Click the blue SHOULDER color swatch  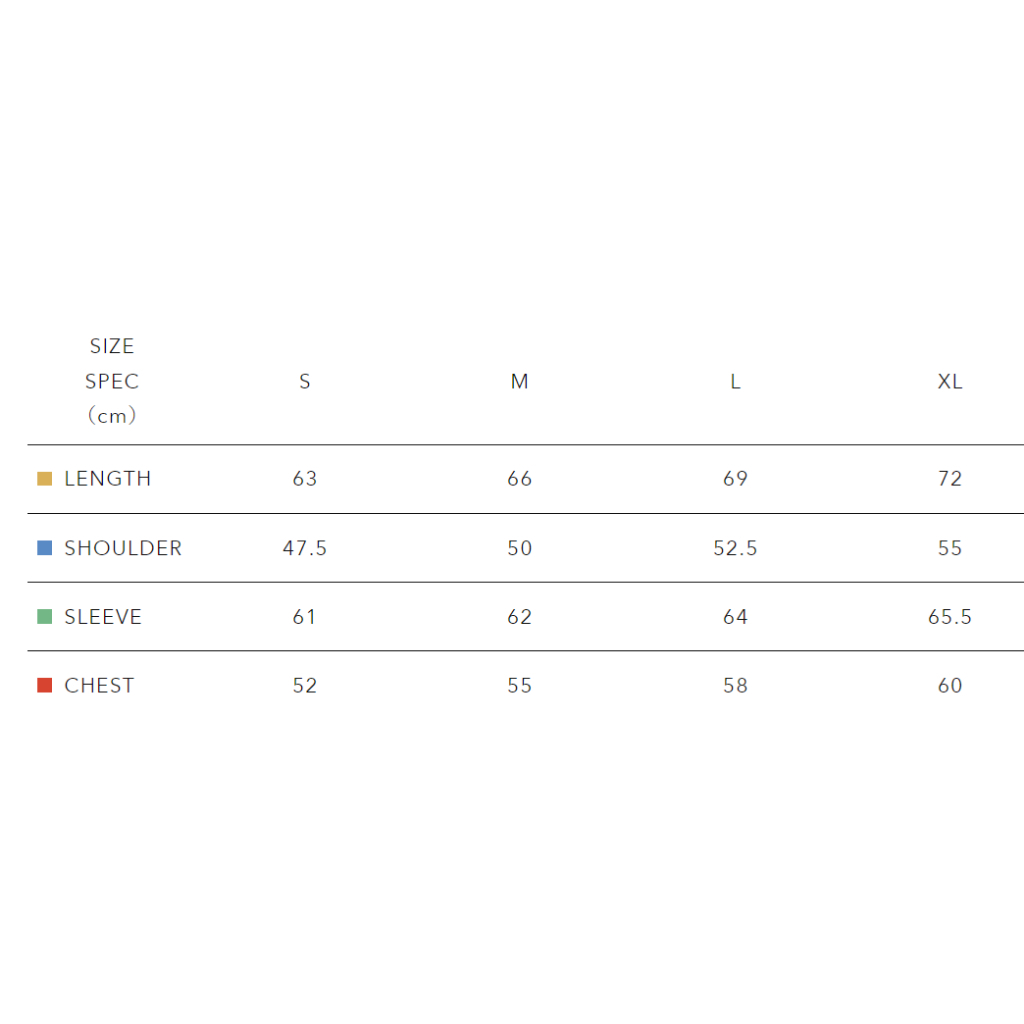click(44, 548)
